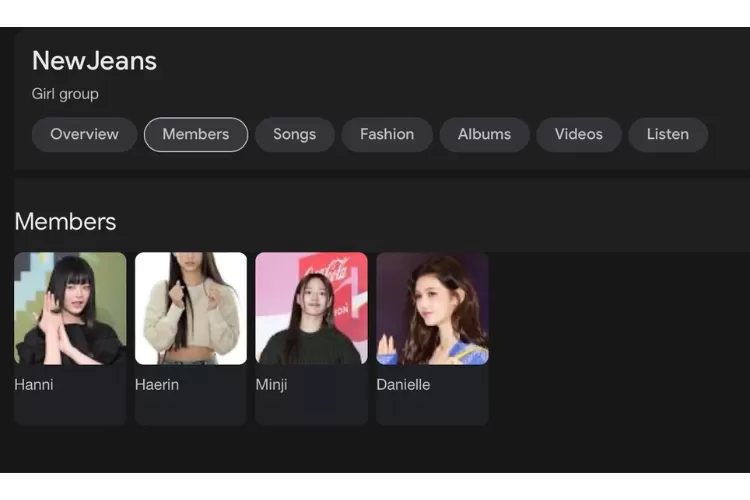
Task: Open Danielle's member photo
Action: tap(432, 309)
